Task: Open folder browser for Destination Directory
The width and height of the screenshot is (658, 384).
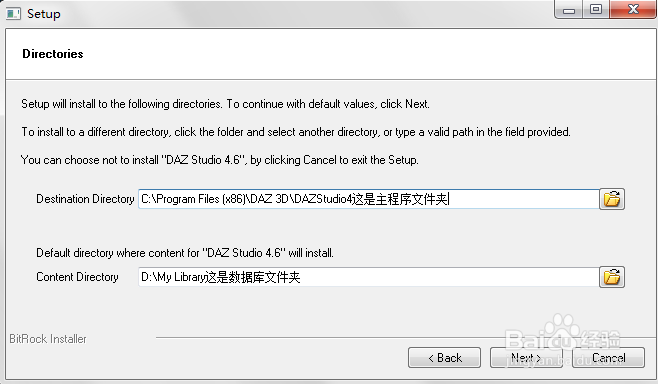Action: 612,199
